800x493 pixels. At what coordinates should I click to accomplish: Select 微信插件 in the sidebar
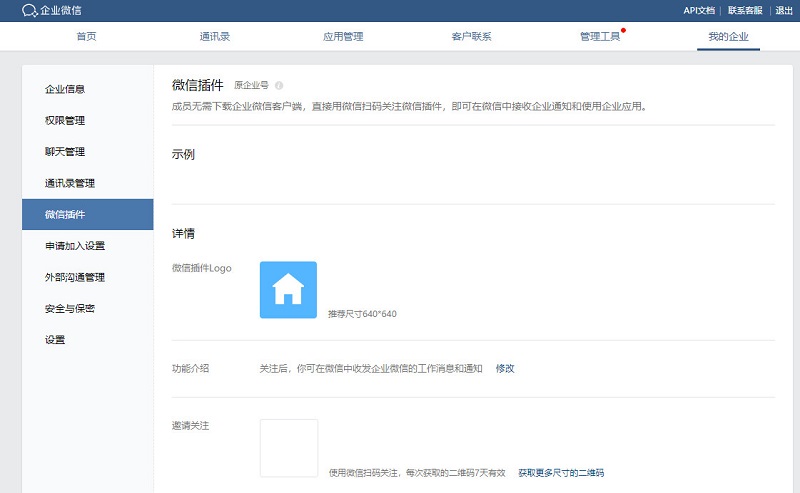[x=88, y=214]
